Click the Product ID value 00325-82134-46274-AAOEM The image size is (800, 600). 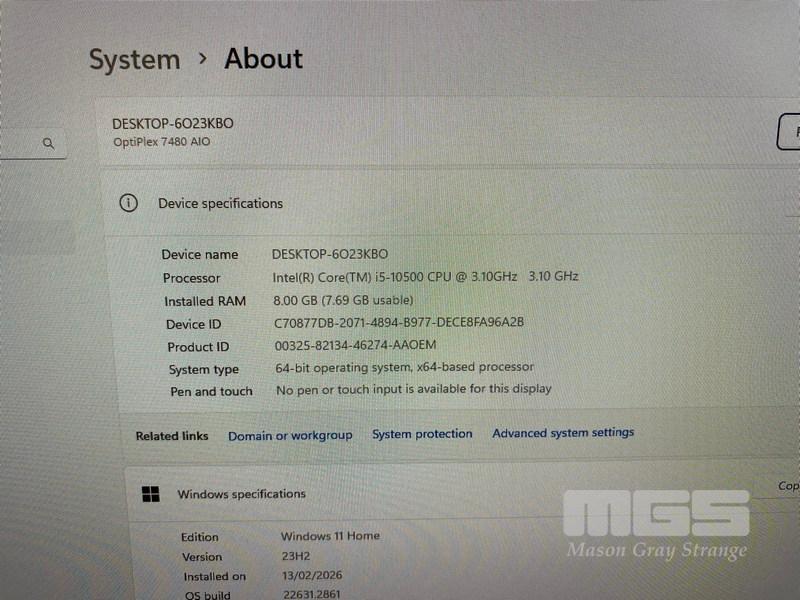pyautogui.click(x=355, y=346)
